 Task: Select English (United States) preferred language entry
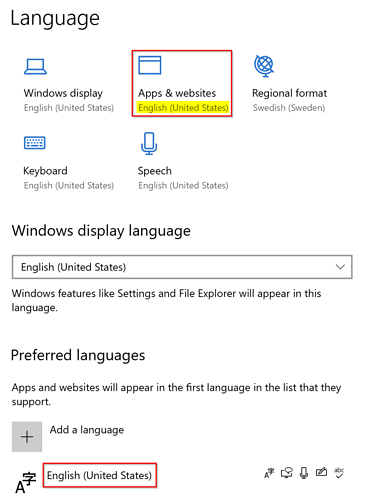pyautogui.click(x=99, y=475)
